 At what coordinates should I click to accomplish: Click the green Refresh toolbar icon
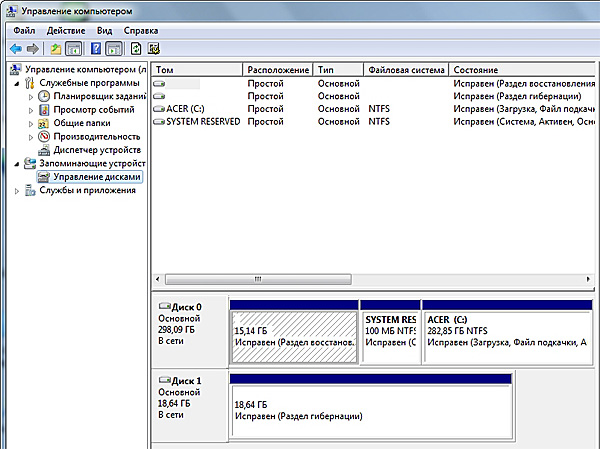[x=135, y=48]
